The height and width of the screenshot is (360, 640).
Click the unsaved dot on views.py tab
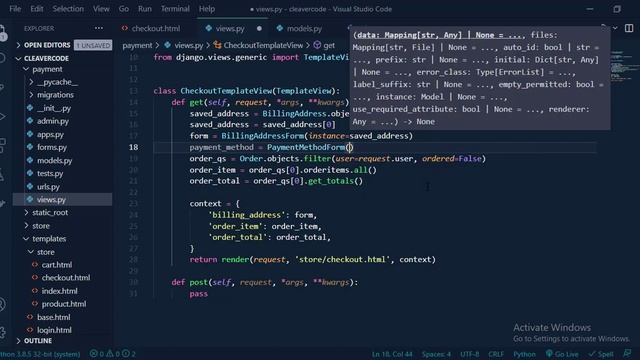point(259,29)
